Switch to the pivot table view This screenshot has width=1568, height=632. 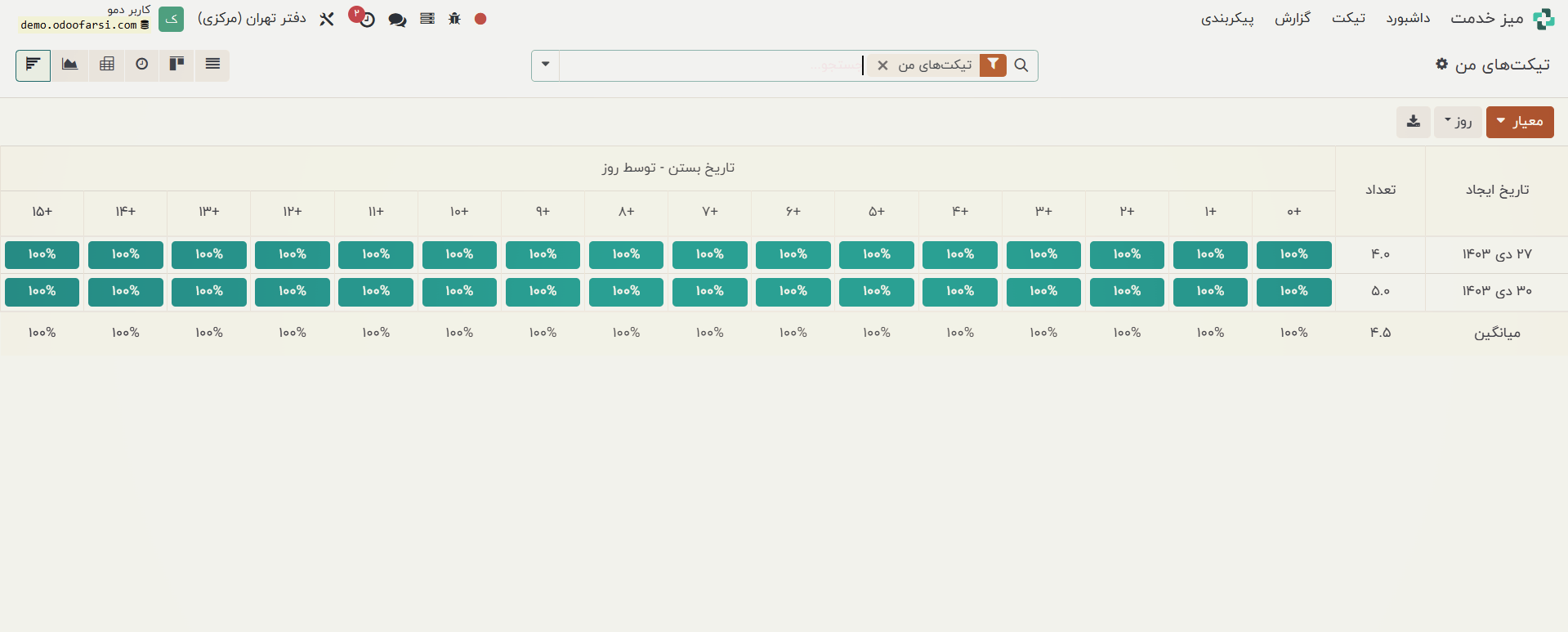click(x=107, y=65)
